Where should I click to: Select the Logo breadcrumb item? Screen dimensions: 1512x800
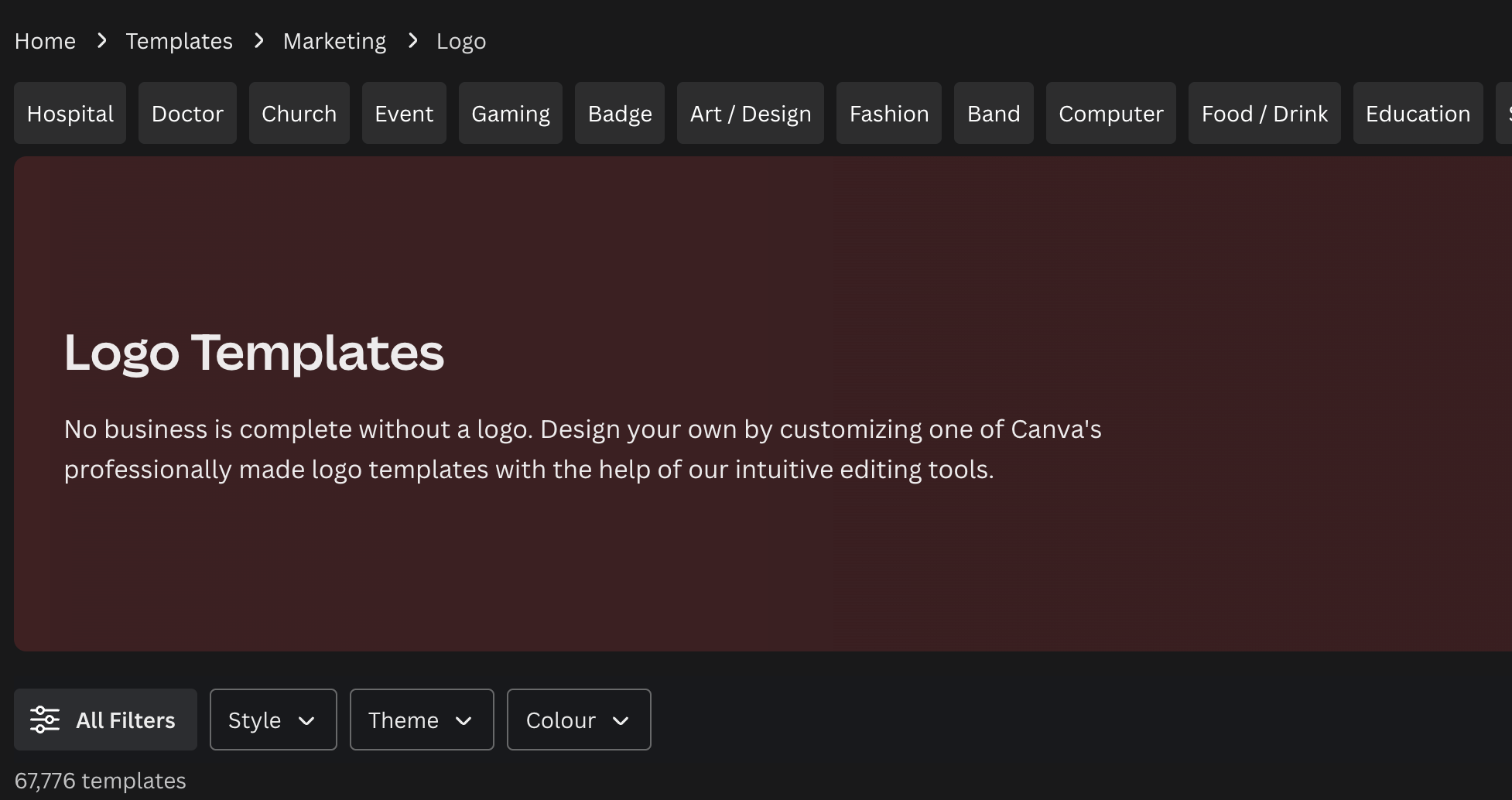pos(461,40)
